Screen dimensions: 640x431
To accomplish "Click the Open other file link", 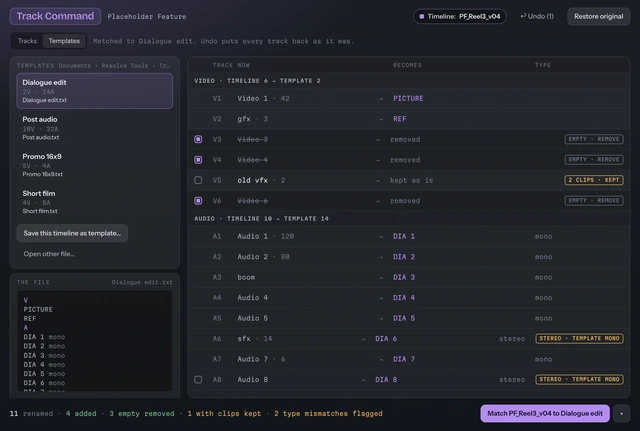I will point(49,254).
